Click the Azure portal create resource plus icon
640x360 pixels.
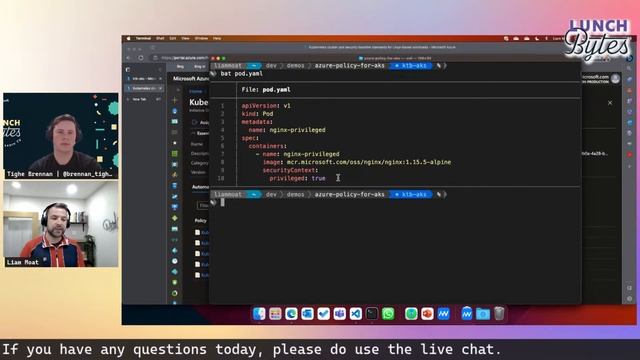(x=175, y=100)
